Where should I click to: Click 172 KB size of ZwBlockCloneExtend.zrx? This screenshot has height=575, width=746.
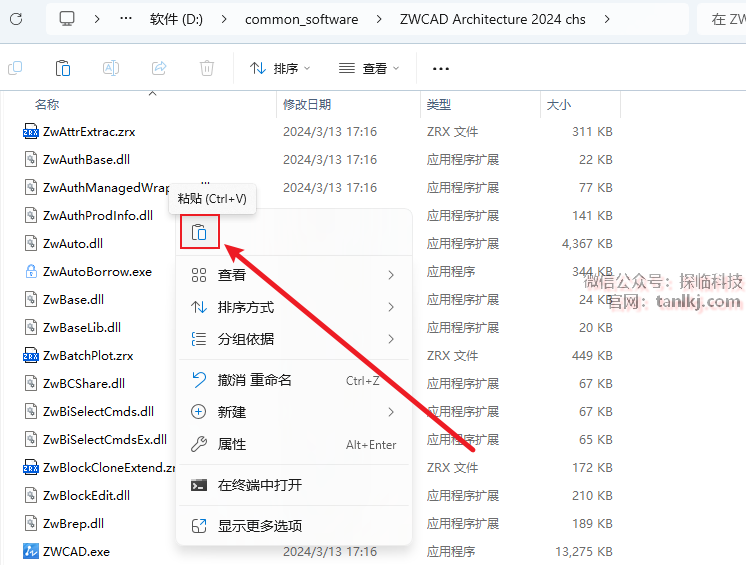(x=592, y=468)
